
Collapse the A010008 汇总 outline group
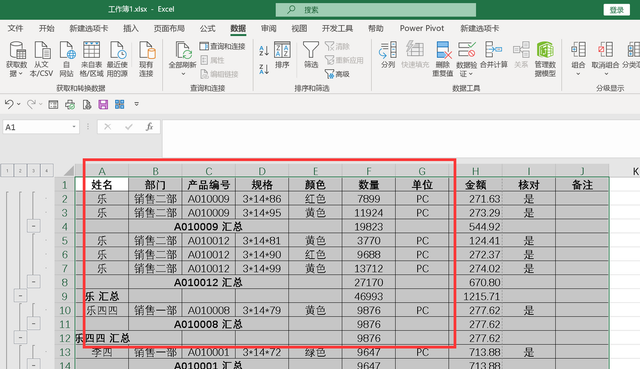[x=33, y=324]
